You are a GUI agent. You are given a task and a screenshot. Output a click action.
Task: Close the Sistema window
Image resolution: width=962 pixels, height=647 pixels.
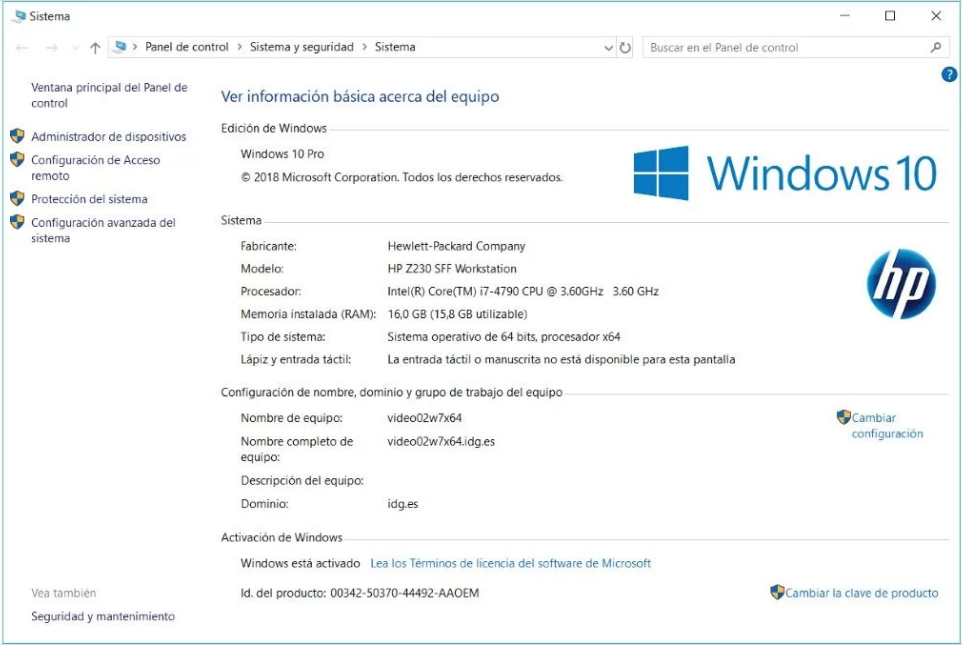coord(936,16)
